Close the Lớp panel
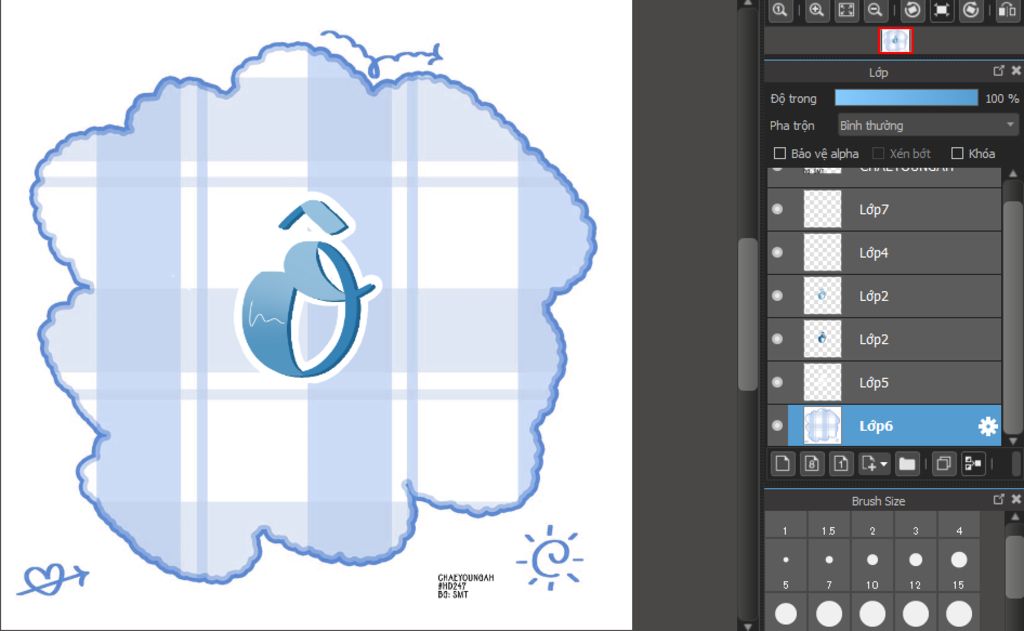 click(x=1016, y=71)
